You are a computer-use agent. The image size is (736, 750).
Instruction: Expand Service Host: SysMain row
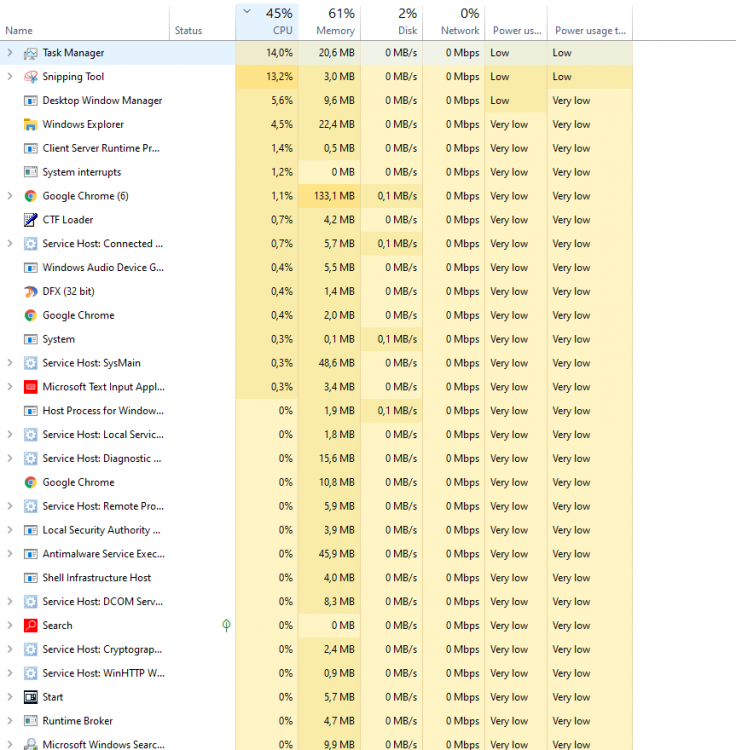tap(10, 363)
